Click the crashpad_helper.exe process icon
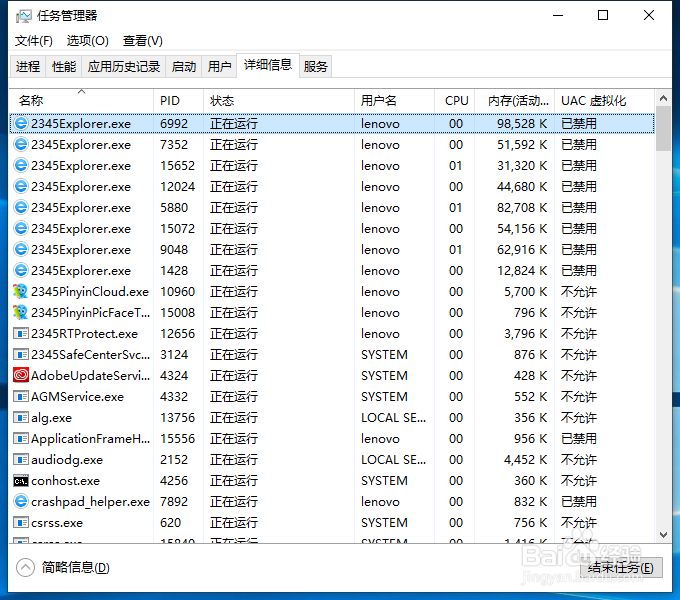The width and height of the screenshot is (680, 600). [21, 502]
